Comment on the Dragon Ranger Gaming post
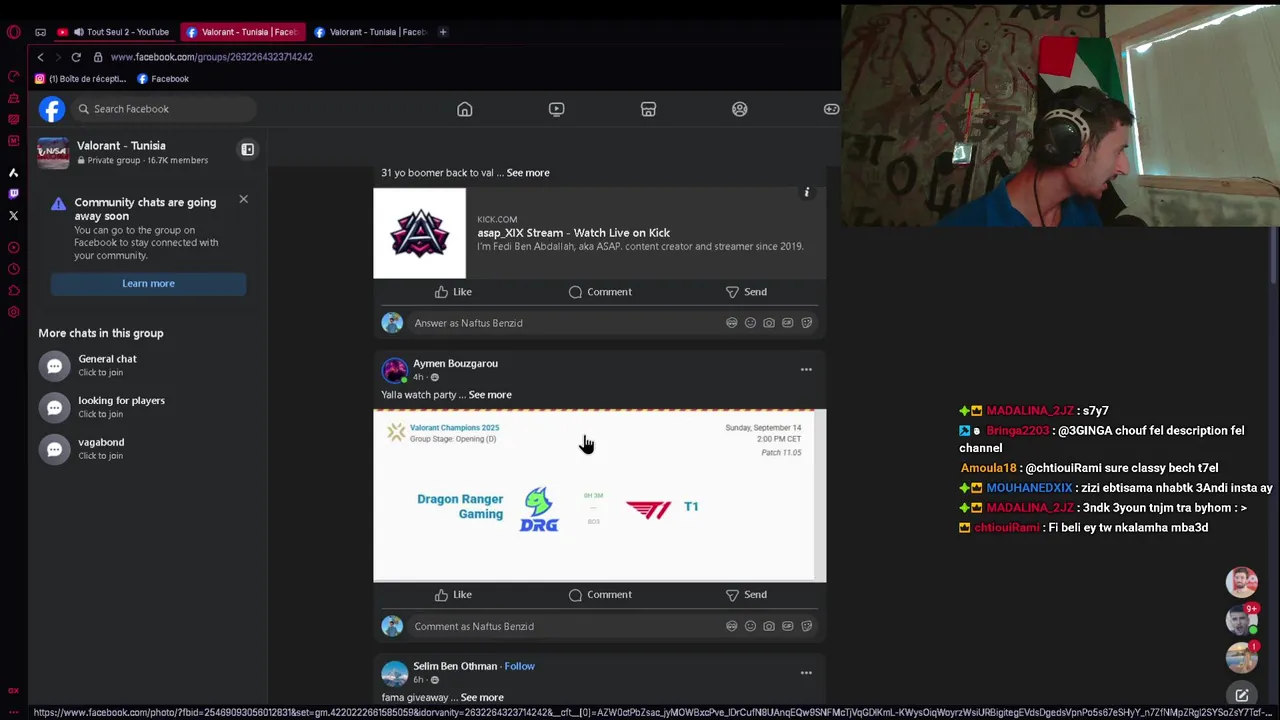The height and width of the screenshot is (720, 1280). coord(600,595)
